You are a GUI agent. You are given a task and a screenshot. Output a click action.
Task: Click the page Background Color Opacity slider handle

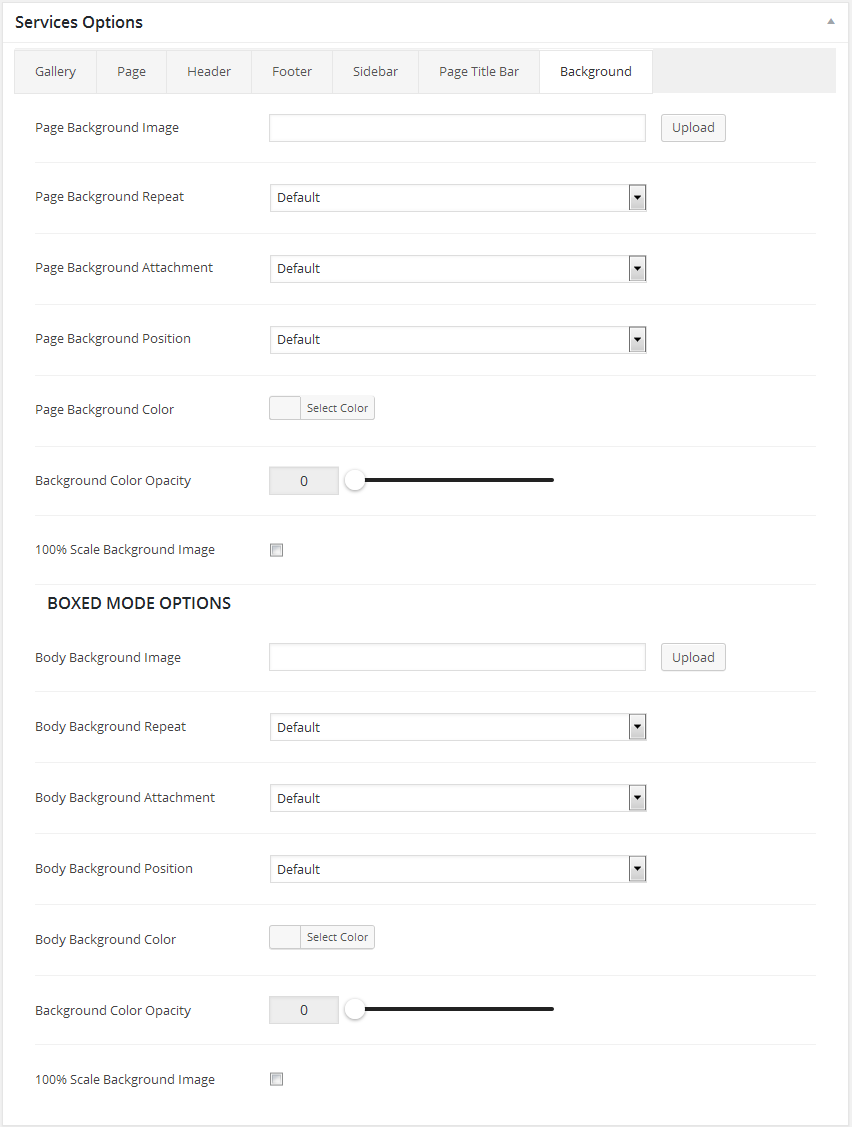pos(355,481)
